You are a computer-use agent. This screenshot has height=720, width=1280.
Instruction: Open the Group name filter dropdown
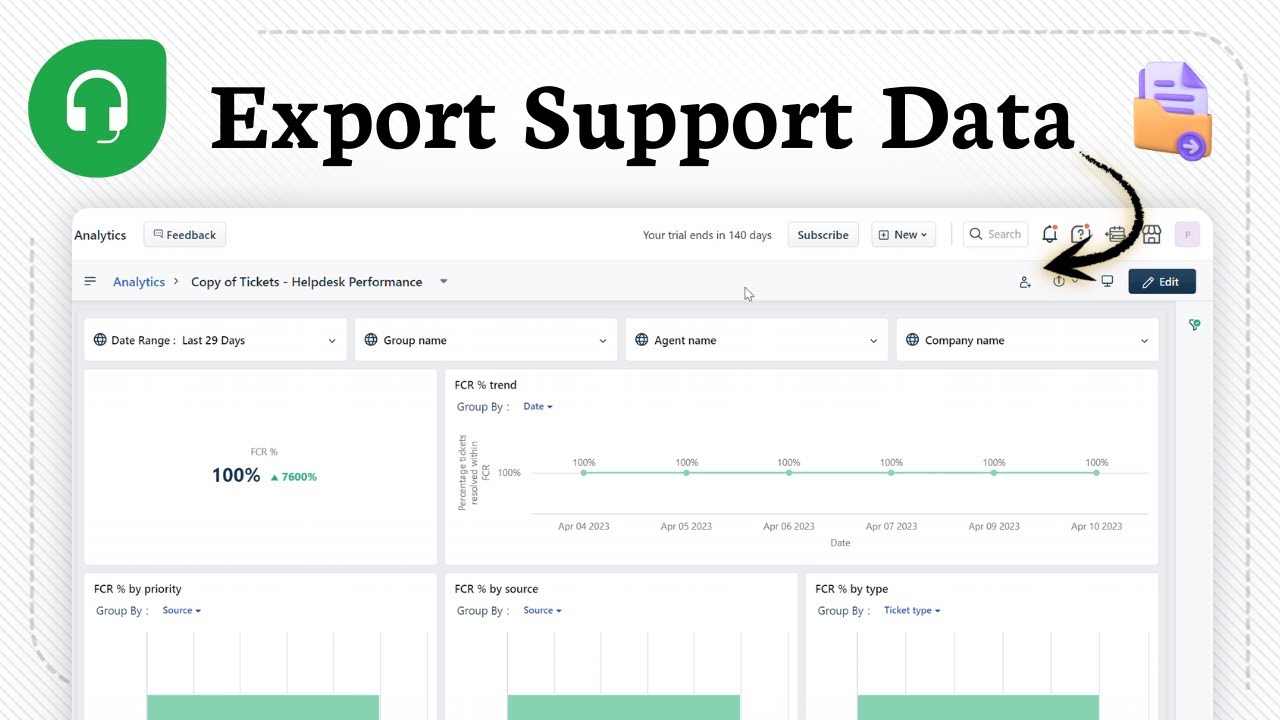486,340
